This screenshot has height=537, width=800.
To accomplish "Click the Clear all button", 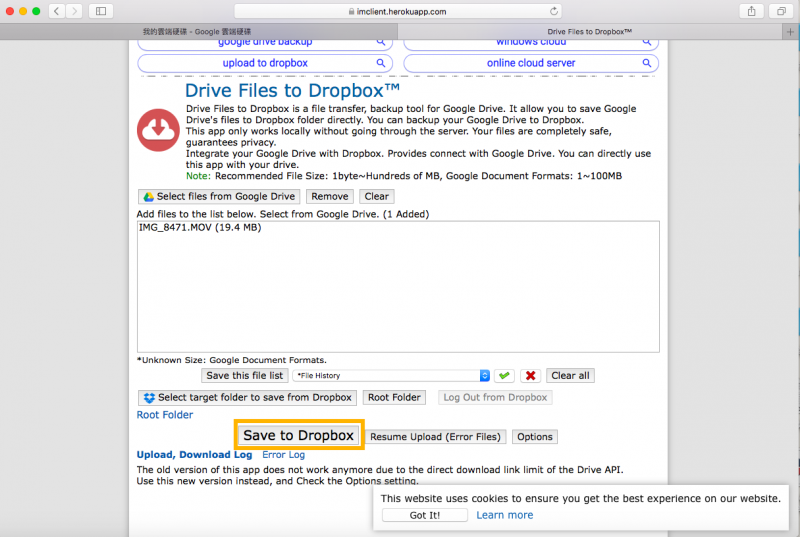I will 570,376.
